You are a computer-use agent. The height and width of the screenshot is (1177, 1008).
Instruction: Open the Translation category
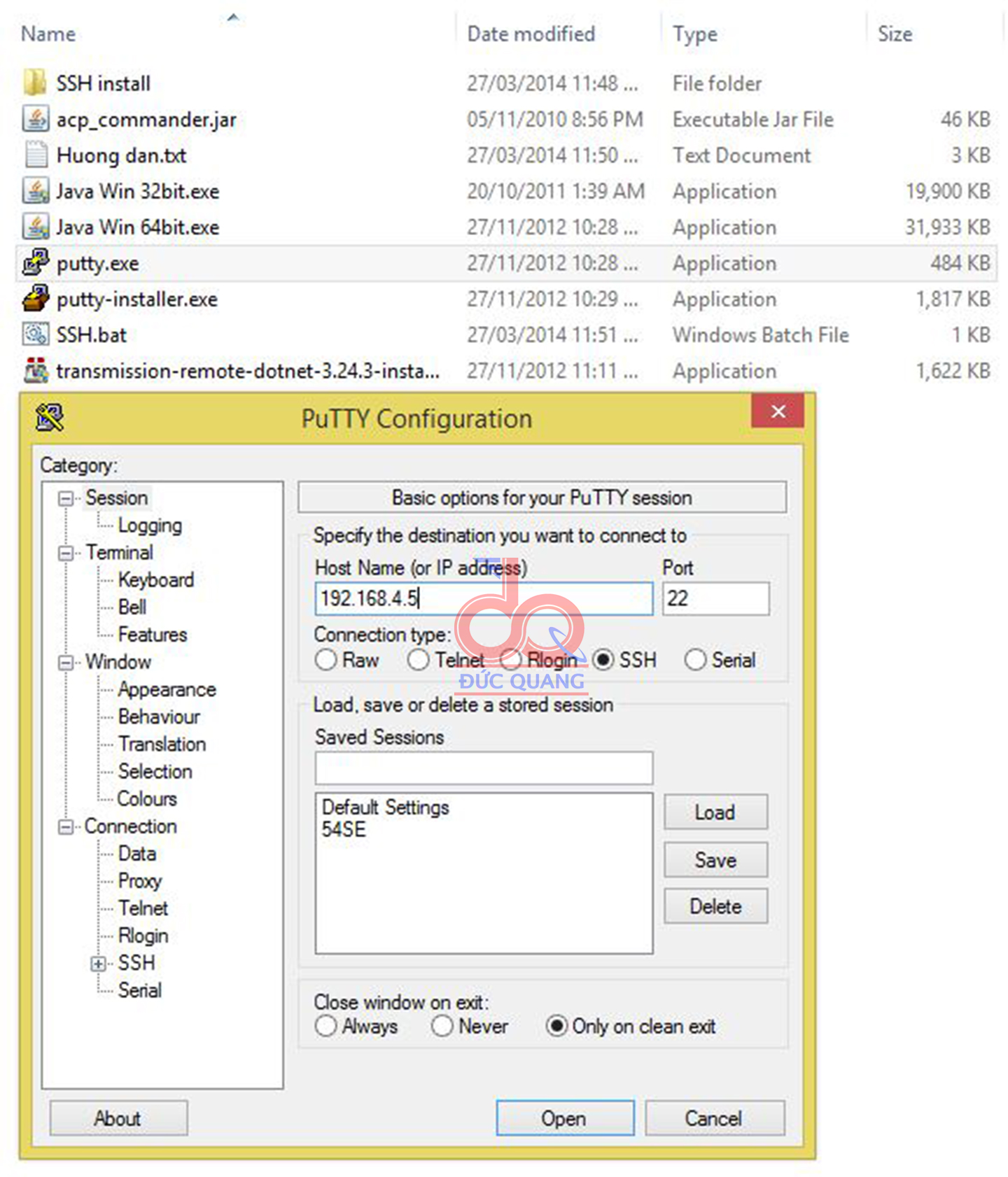(x=162, y=744)
